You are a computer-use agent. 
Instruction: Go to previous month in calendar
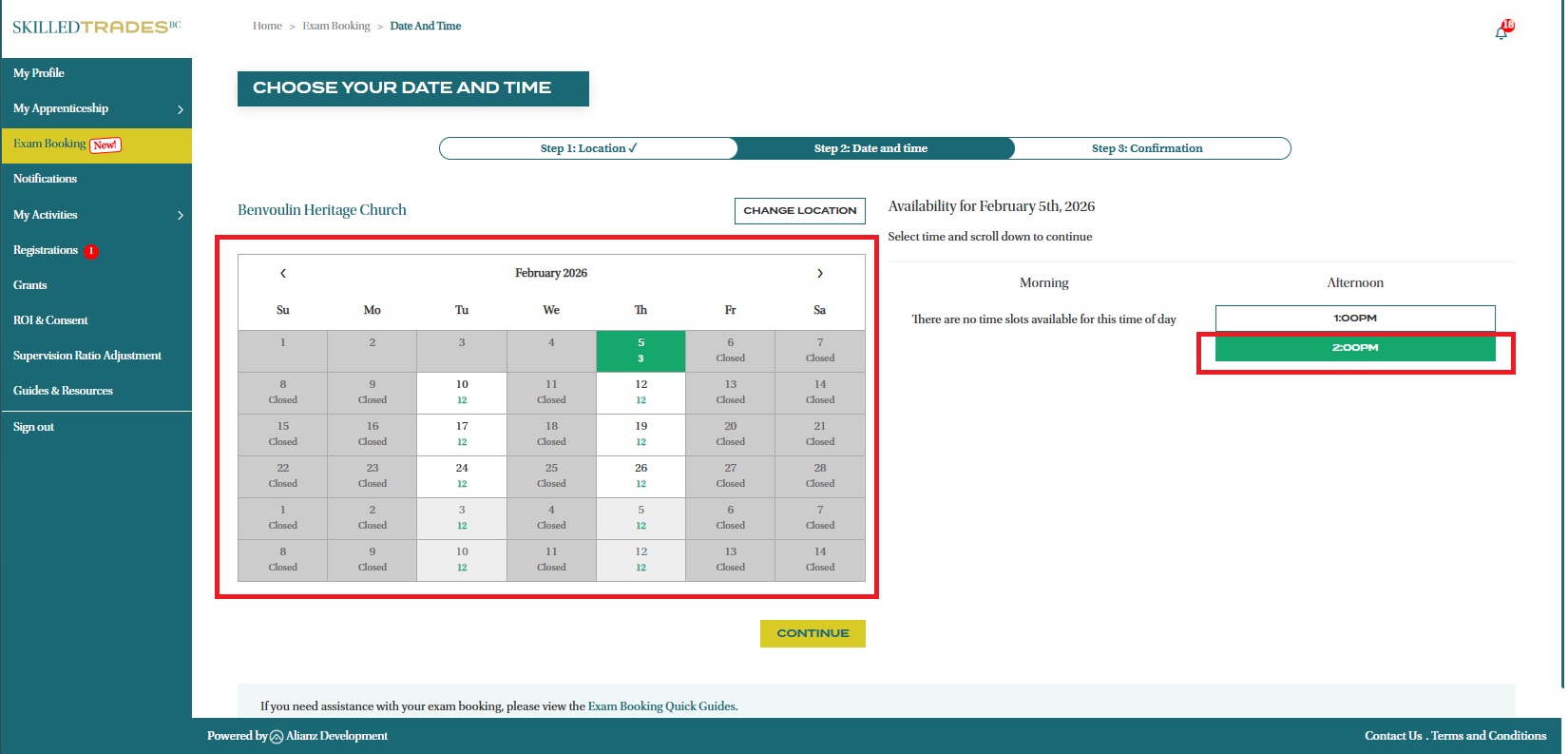[x=283, y=274]
